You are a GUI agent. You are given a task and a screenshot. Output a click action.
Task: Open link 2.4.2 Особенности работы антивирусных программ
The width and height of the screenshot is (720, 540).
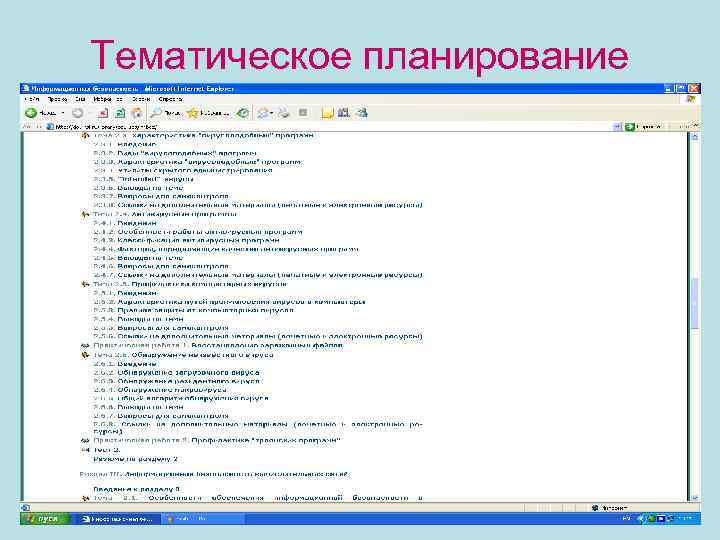(198, 232)
